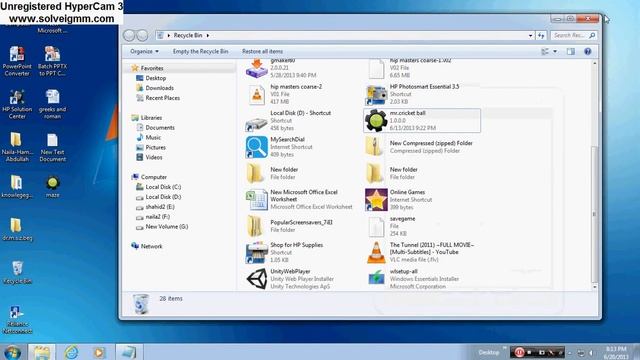Image resolution: width=640 pixels, height=360 pixels.
Task: Open Videos library
Action: coord(154,157)
